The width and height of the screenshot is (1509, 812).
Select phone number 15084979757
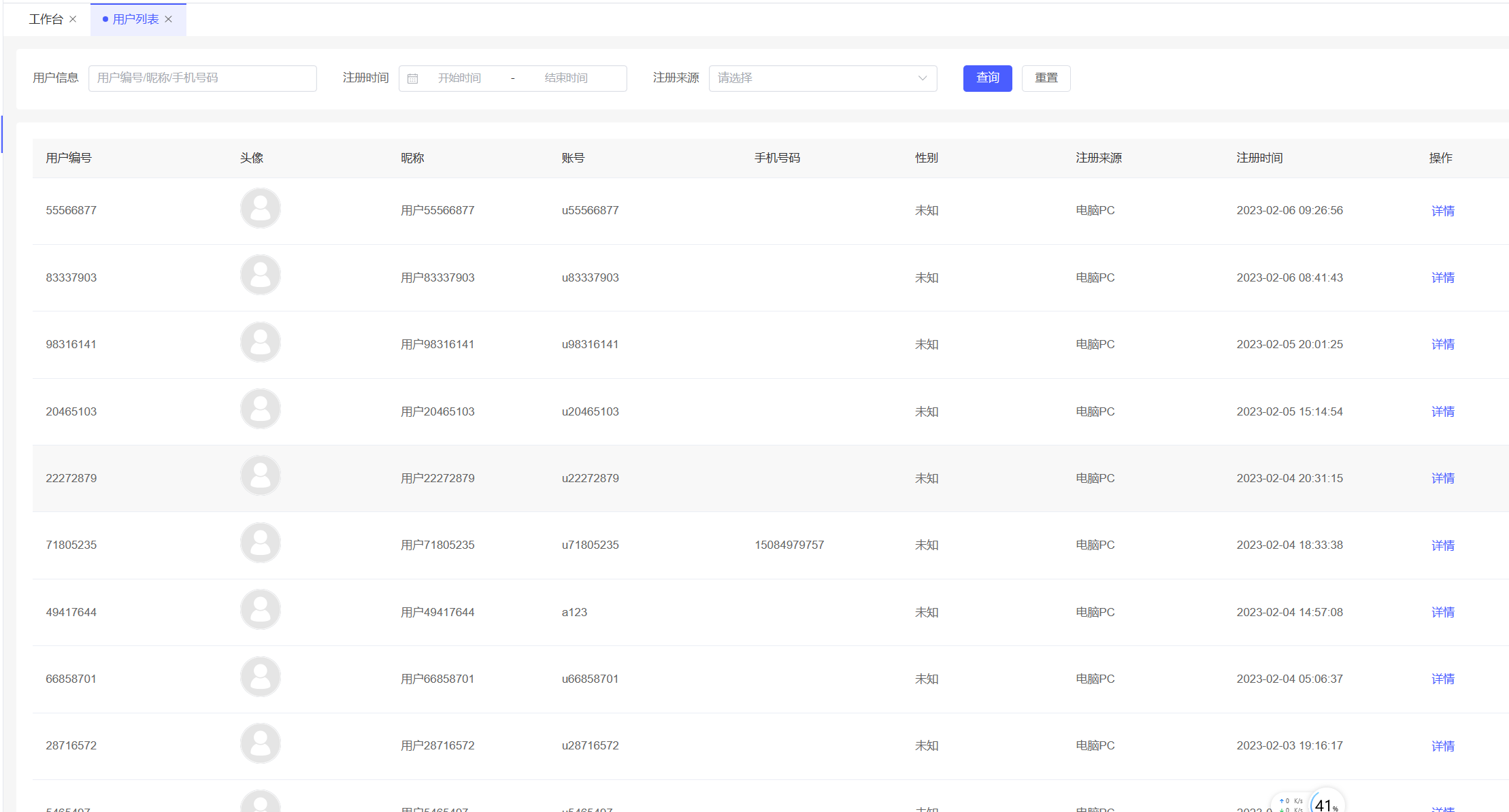point(789,545)
